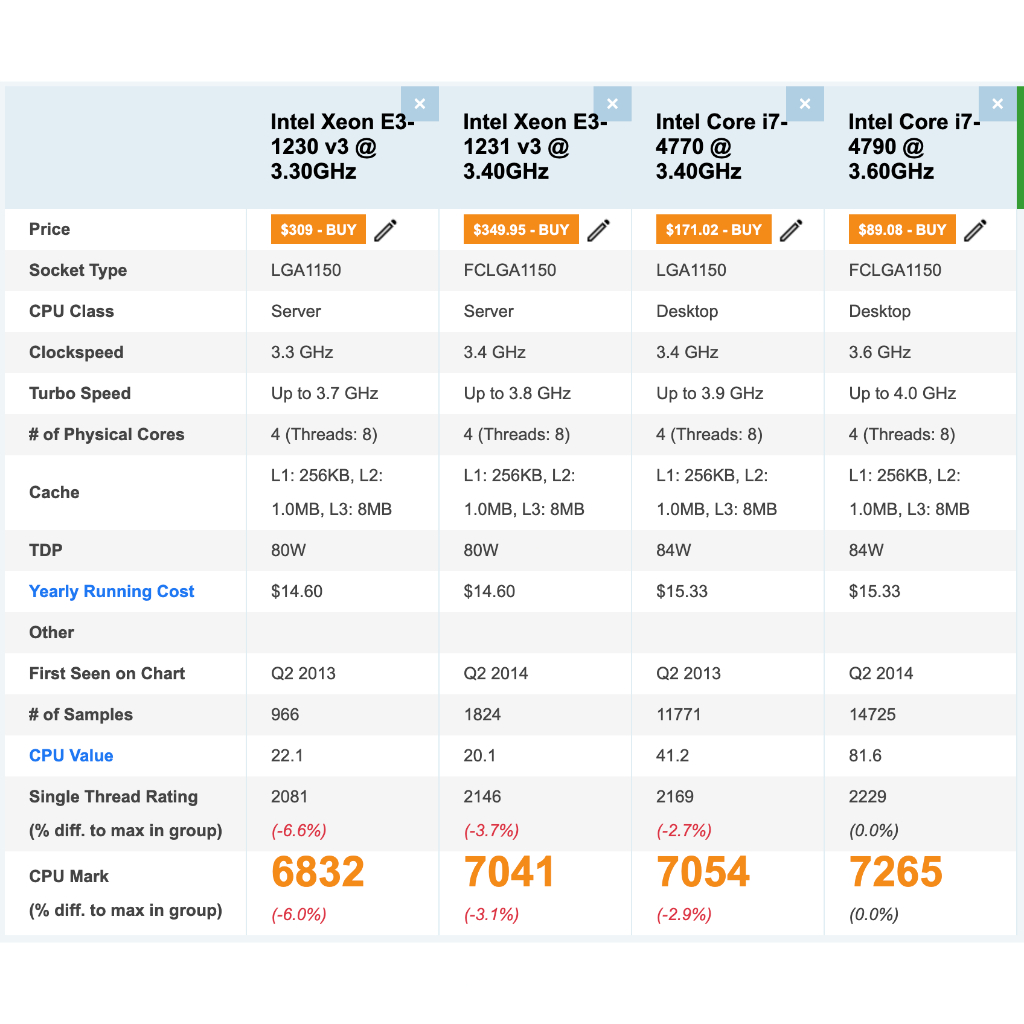Image resolution: width=1024 pixels, height=1024 pixels.
Task: Remove Core i7-4790 from comparison
Action: (x=997, y=104)
